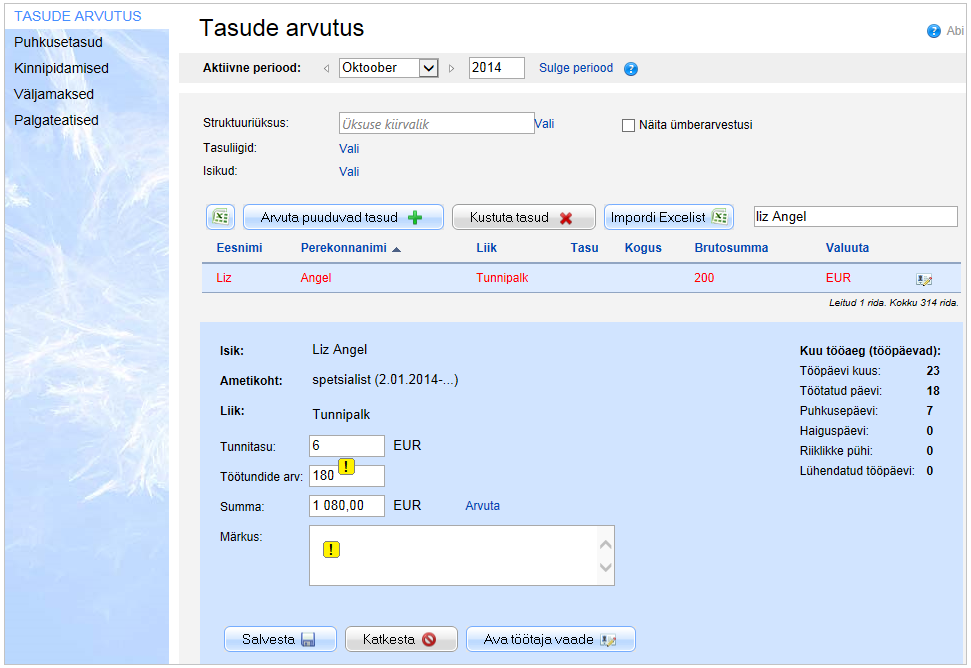Click the yellow warning icon in Märkus box

coord(332,548)
